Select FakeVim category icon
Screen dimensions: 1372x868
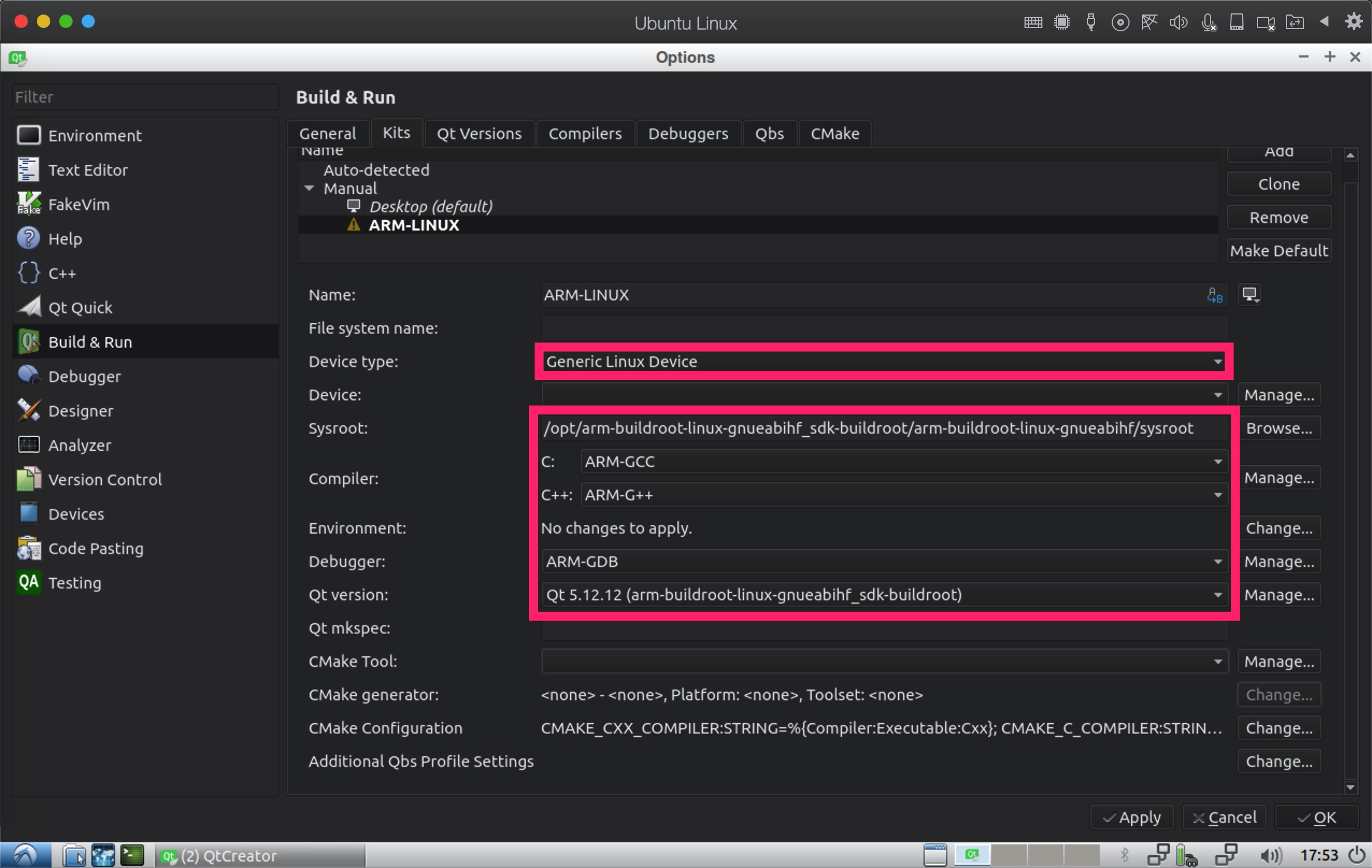tap(28, 204)
